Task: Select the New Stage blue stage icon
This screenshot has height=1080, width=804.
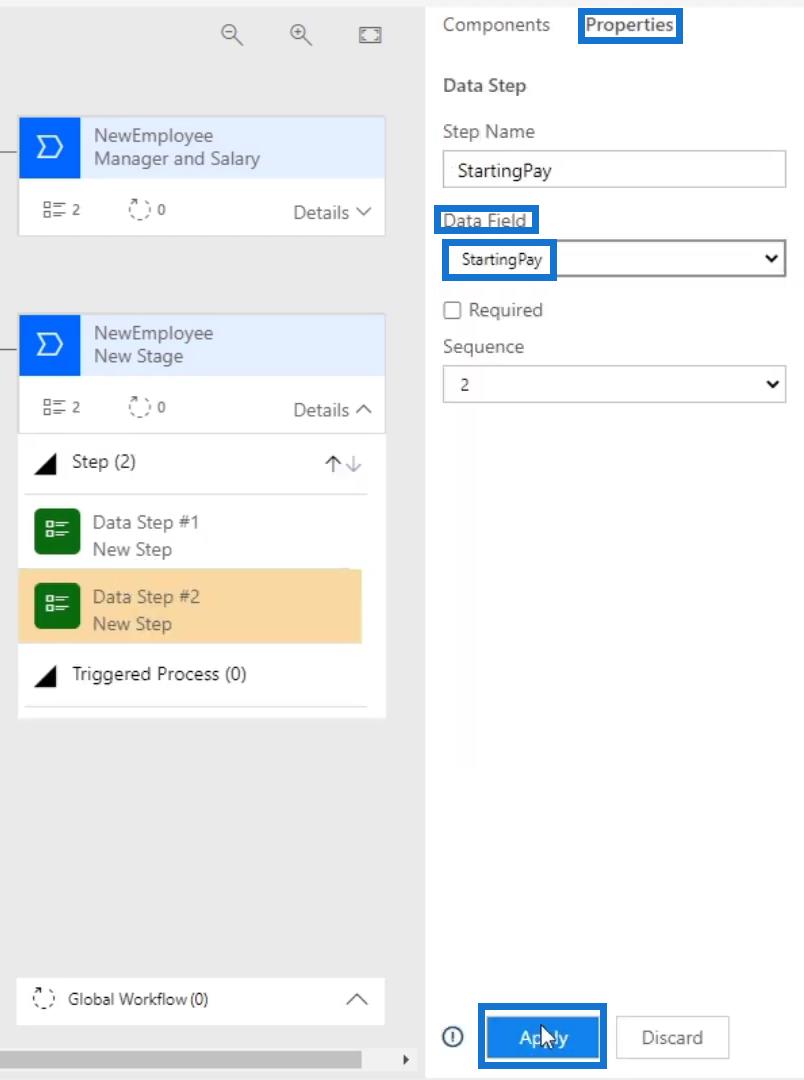Action: [x=50, y=345]
